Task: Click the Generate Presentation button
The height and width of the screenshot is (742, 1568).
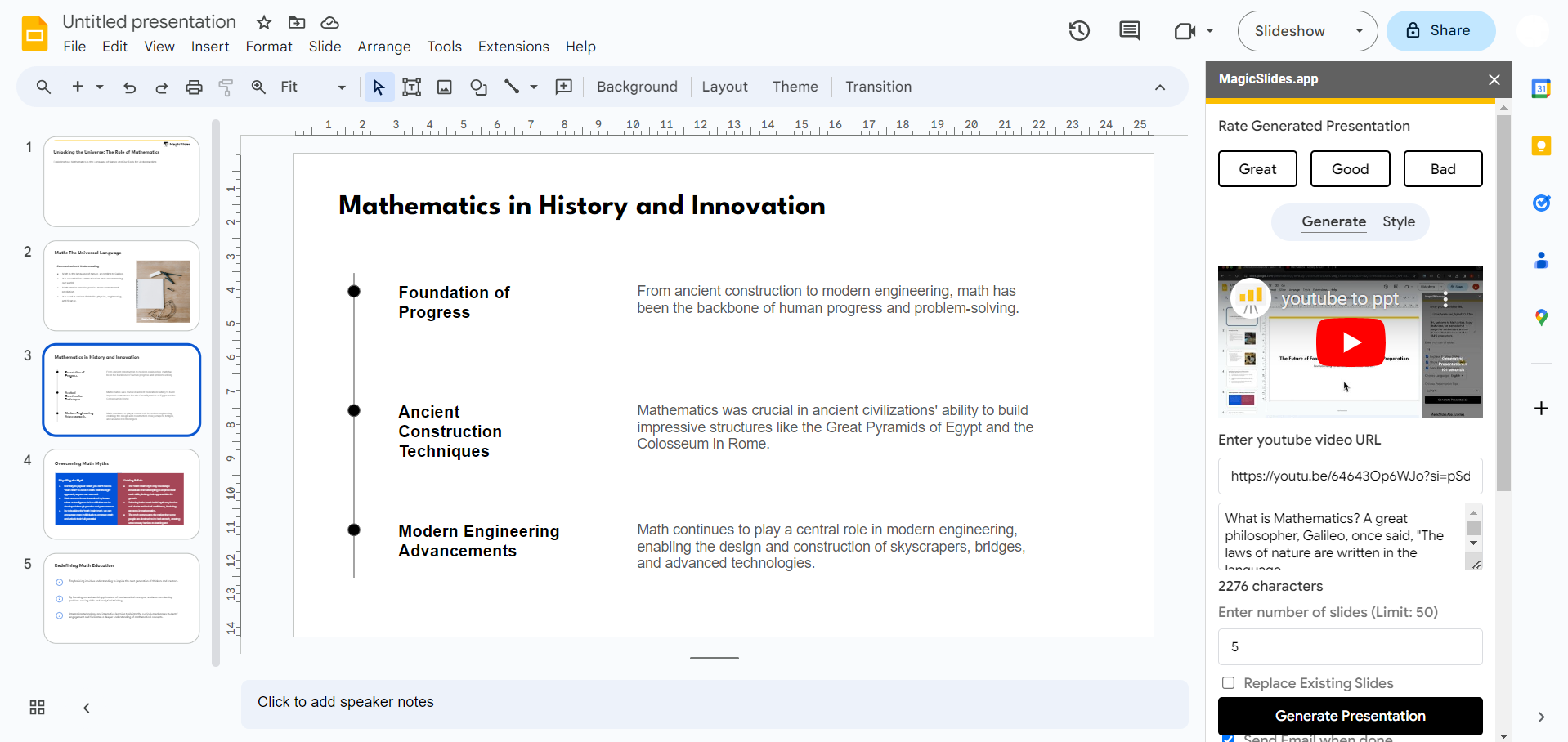Action: (x=1350, y=716)
